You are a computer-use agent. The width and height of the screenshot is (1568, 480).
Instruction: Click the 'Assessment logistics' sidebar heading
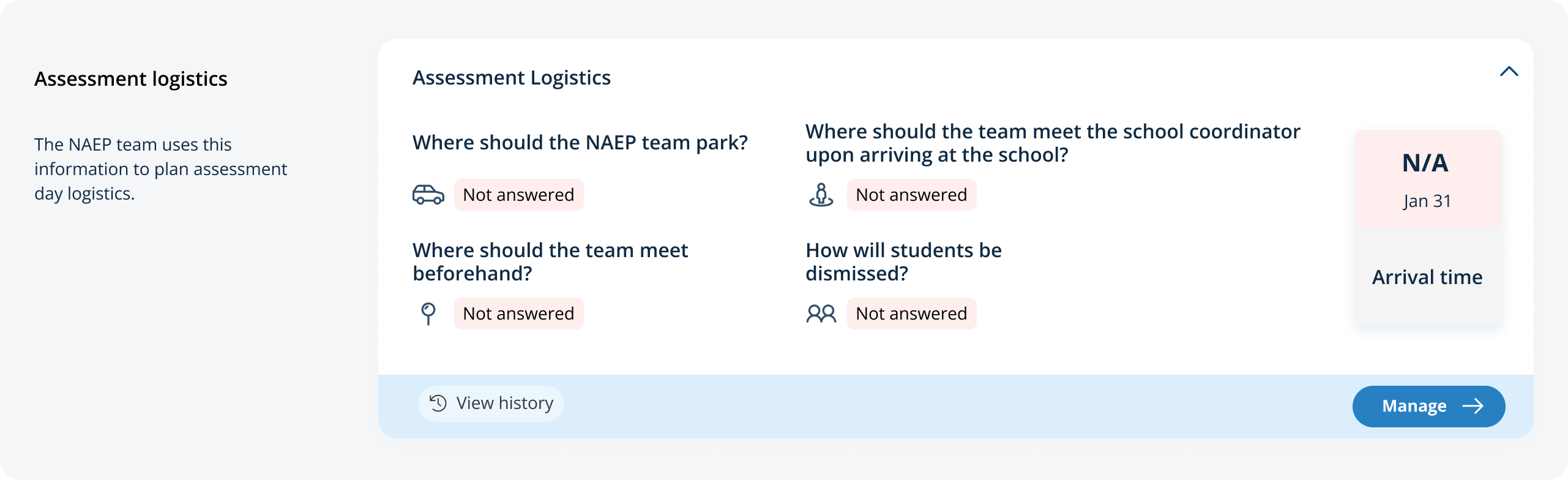point(131,79)
